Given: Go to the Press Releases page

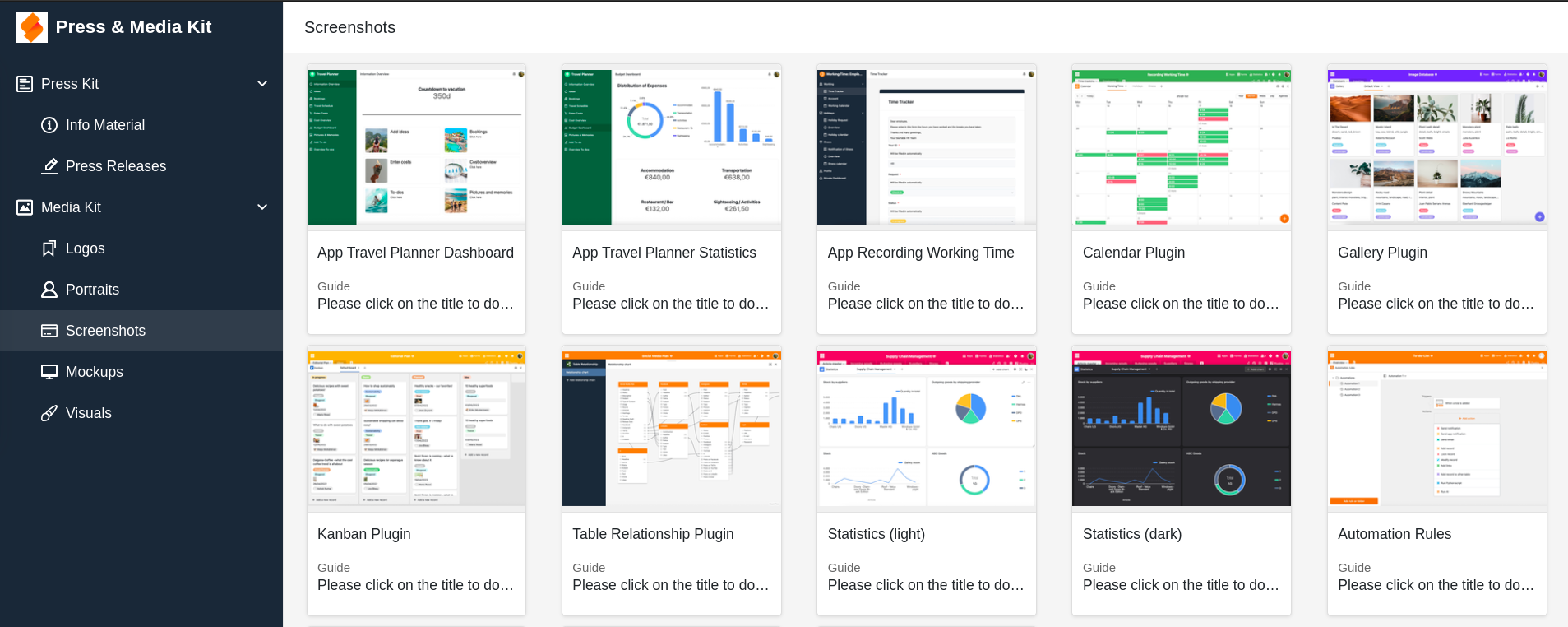Looking at the screenshot, I should pos(115,166).
